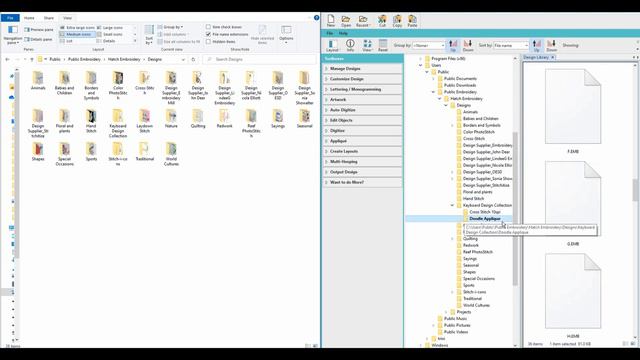This screenshot has height=360, width=640.
Task: Click Sort by Up icon
Action: point(537,44)
